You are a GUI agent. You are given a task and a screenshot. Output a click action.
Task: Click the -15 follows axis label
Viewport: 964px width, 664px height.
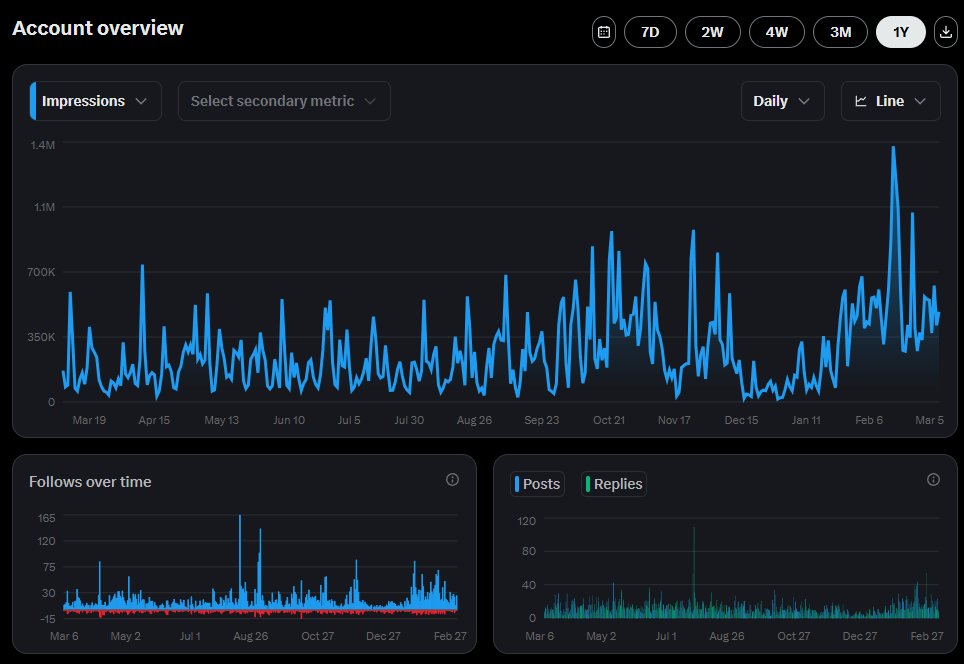(x=47, y=619)
